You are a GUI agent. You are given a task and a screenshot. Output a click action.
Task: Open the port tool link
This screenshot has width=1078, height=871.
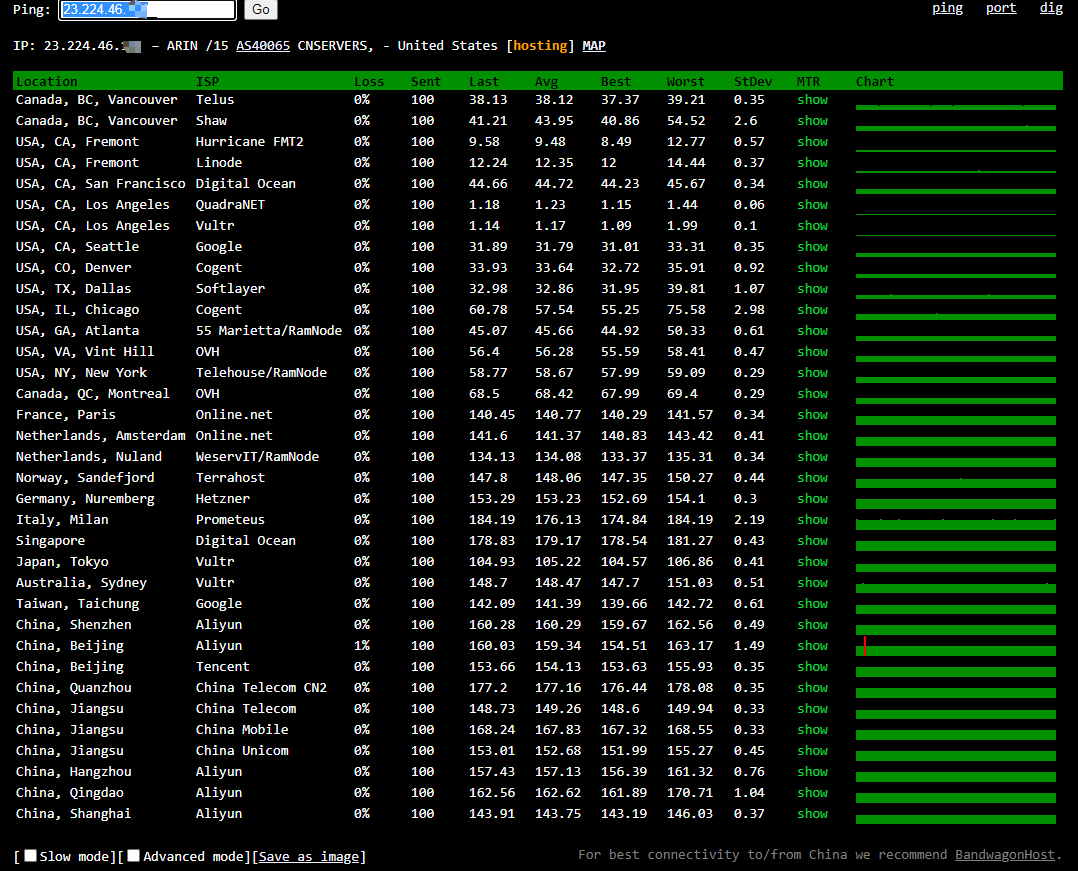1000,8
